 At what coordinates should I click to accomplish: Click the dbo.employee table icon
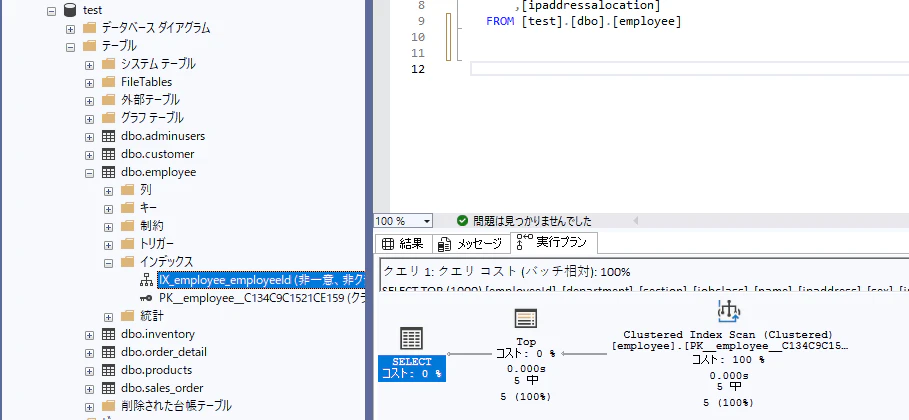click(108, 172)
